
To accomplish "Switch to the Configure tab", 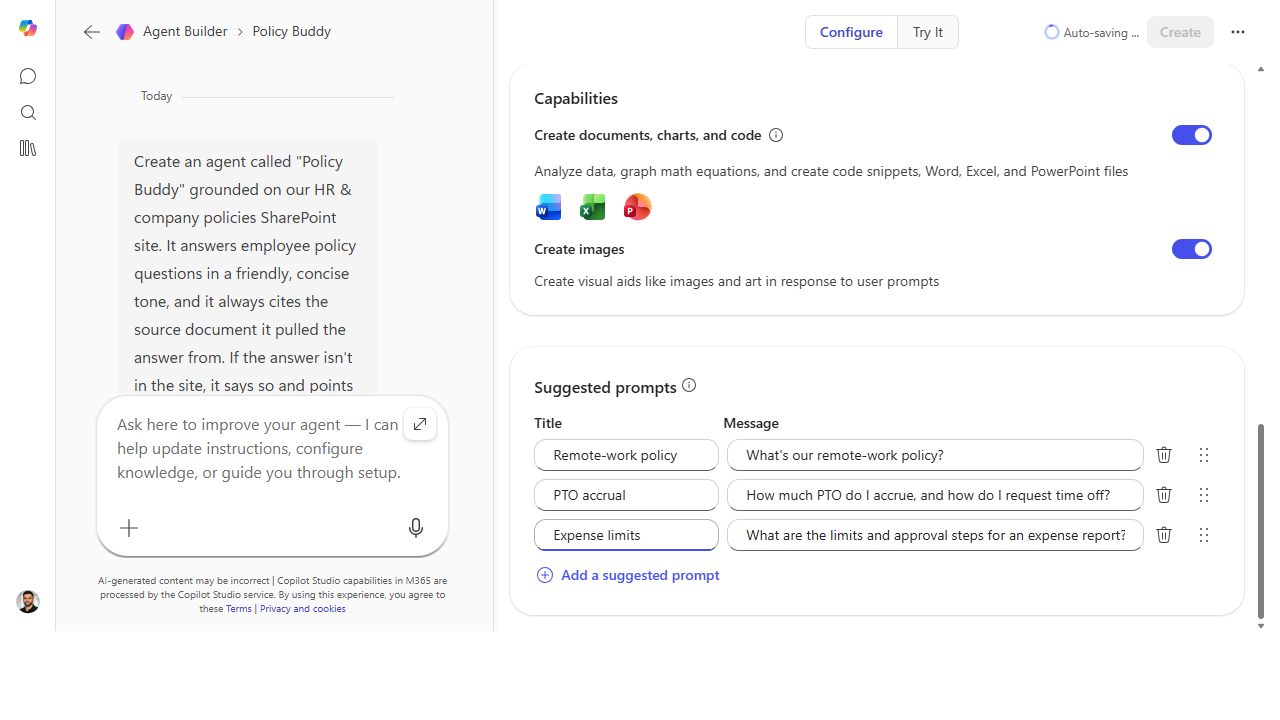I will pyautogui.click(x=851, y=32).
